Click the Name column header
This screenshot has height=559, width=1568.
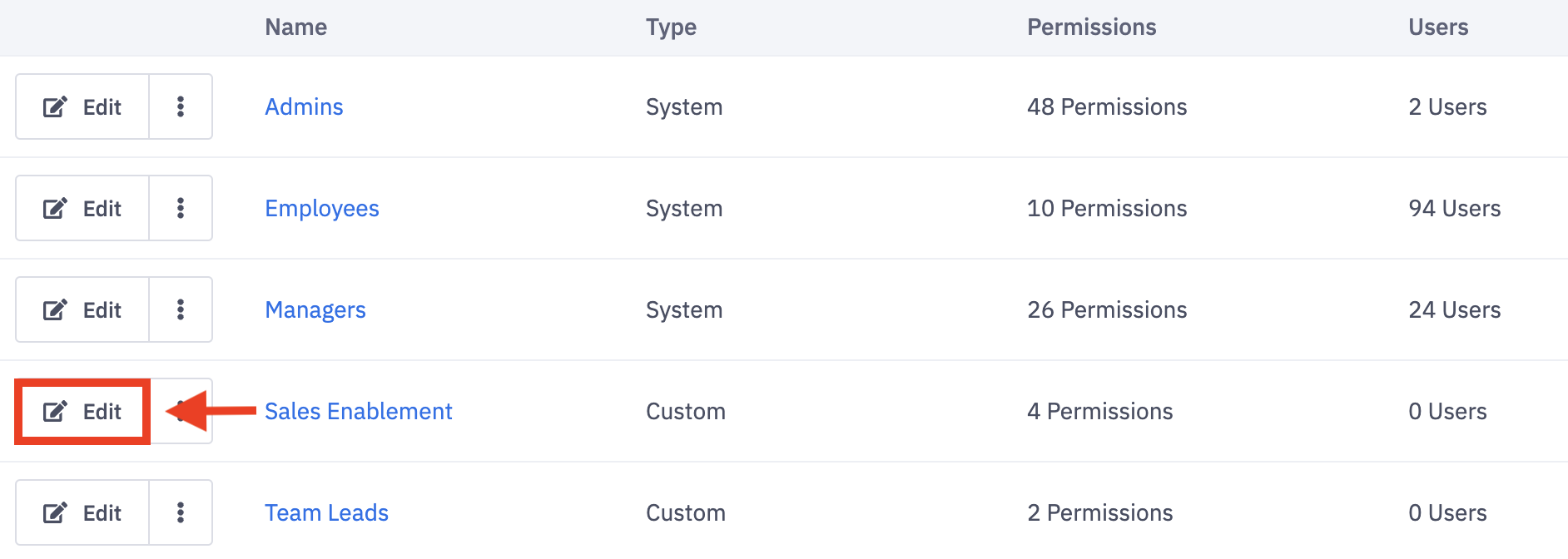295,27
